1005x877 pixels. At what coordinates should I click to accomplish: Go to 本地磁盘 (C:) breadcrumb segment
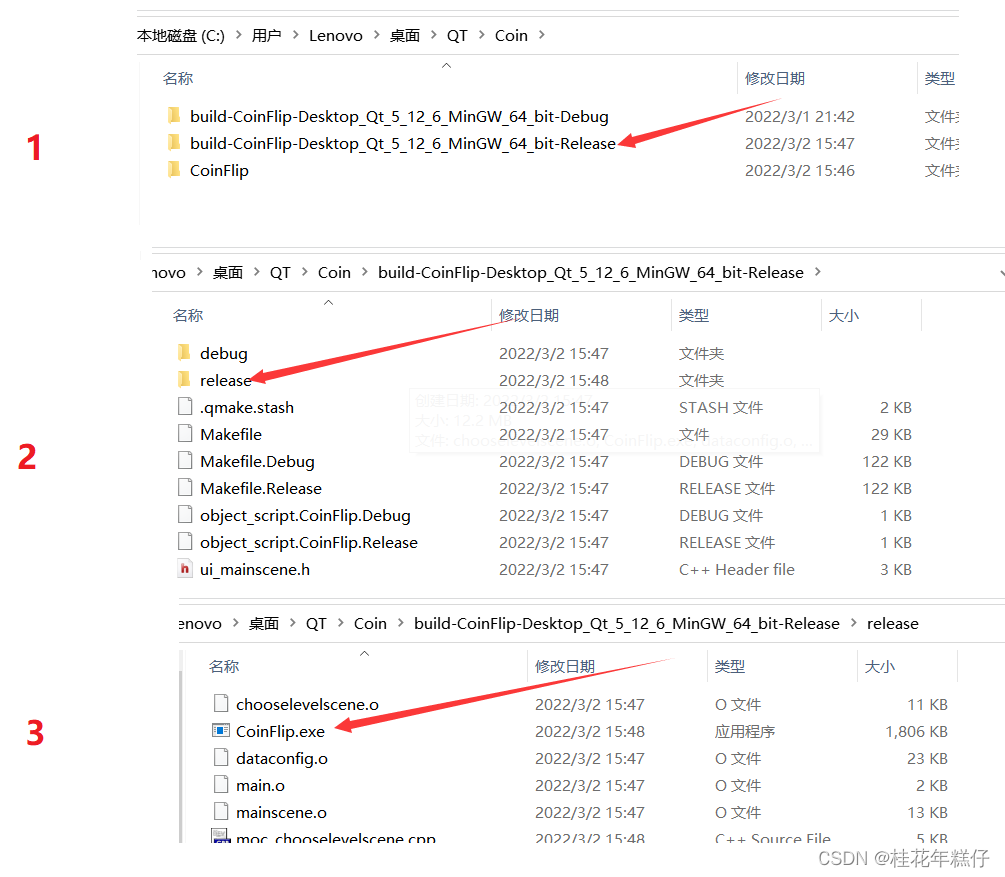(x=181, y=36)
